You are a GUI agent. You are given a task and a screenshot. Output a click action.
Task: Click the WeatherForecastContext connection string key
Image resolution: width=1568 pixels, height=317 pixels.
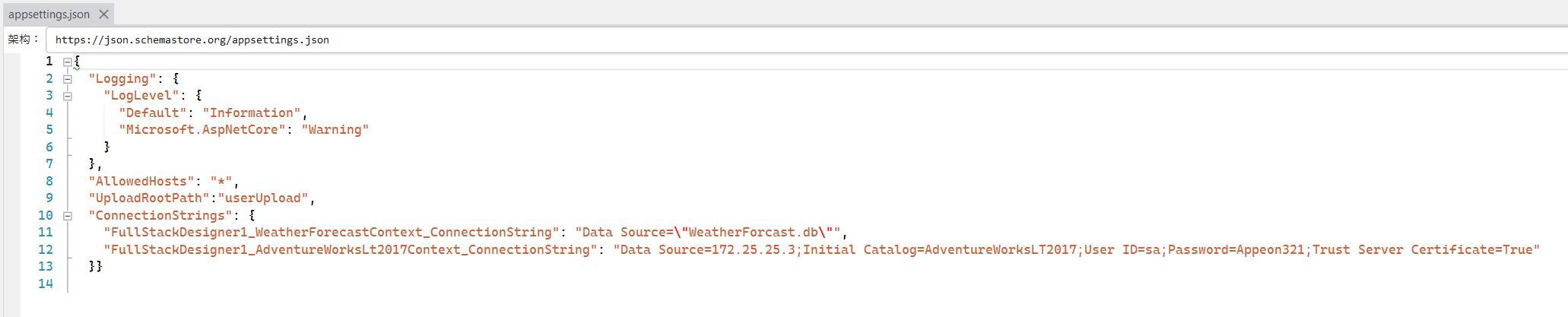[x=331, y=233]
